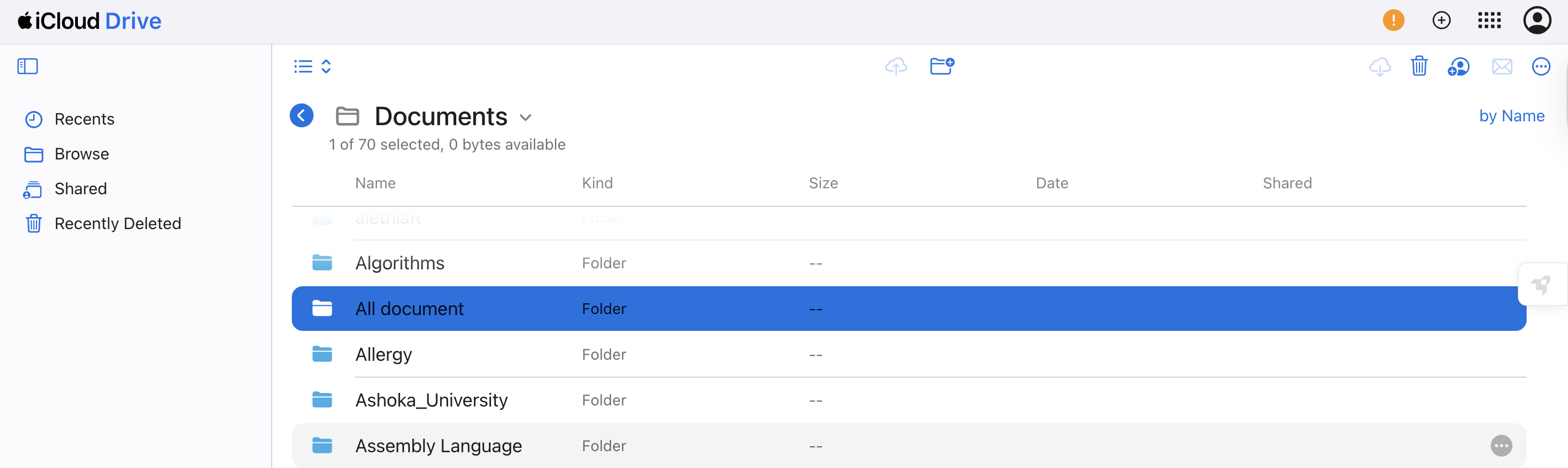
Task: Delete selected item with trash icon
Action: (1419, 66)
